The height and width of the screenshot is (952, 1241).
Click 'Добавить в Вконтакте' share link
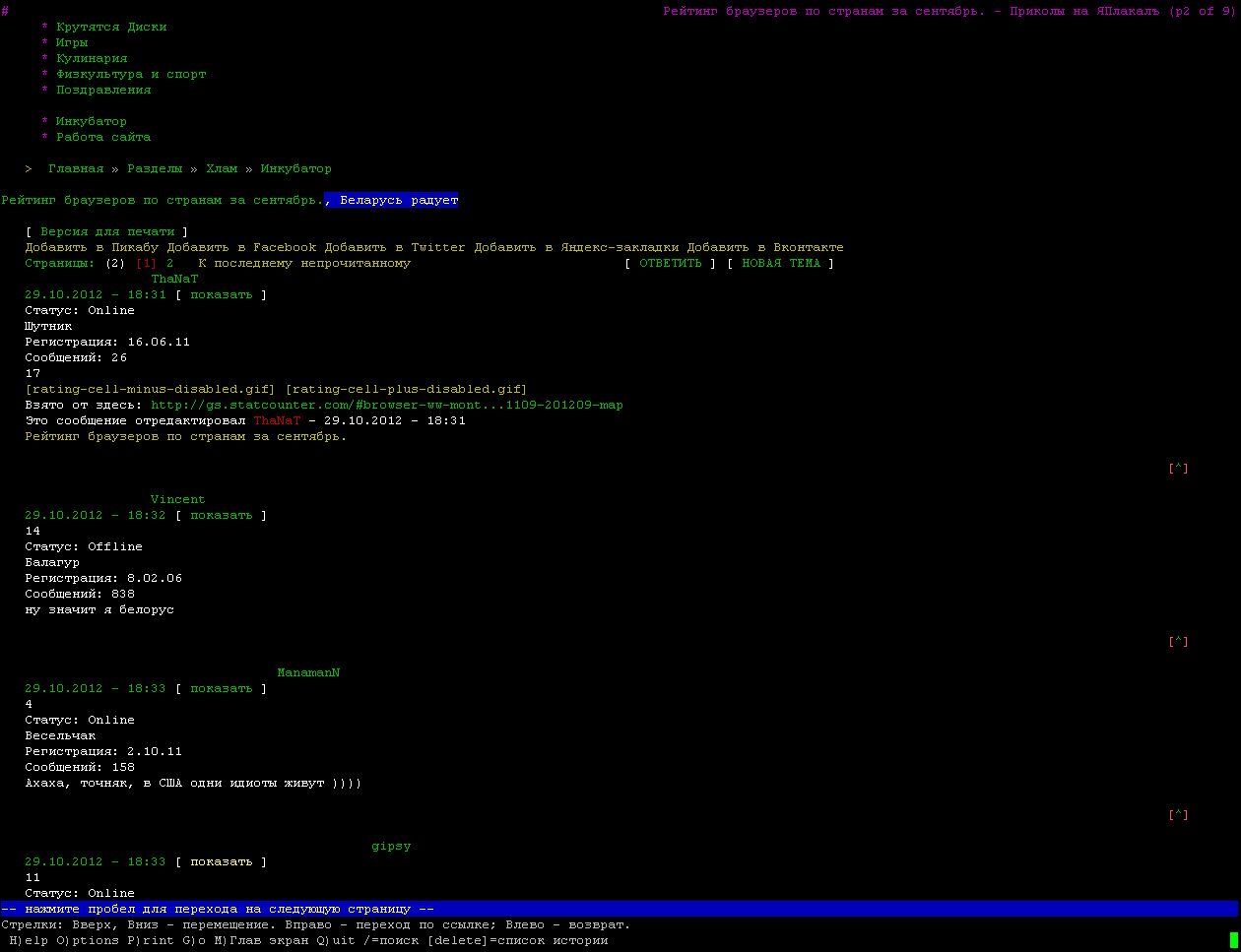(x=765, y=247)
